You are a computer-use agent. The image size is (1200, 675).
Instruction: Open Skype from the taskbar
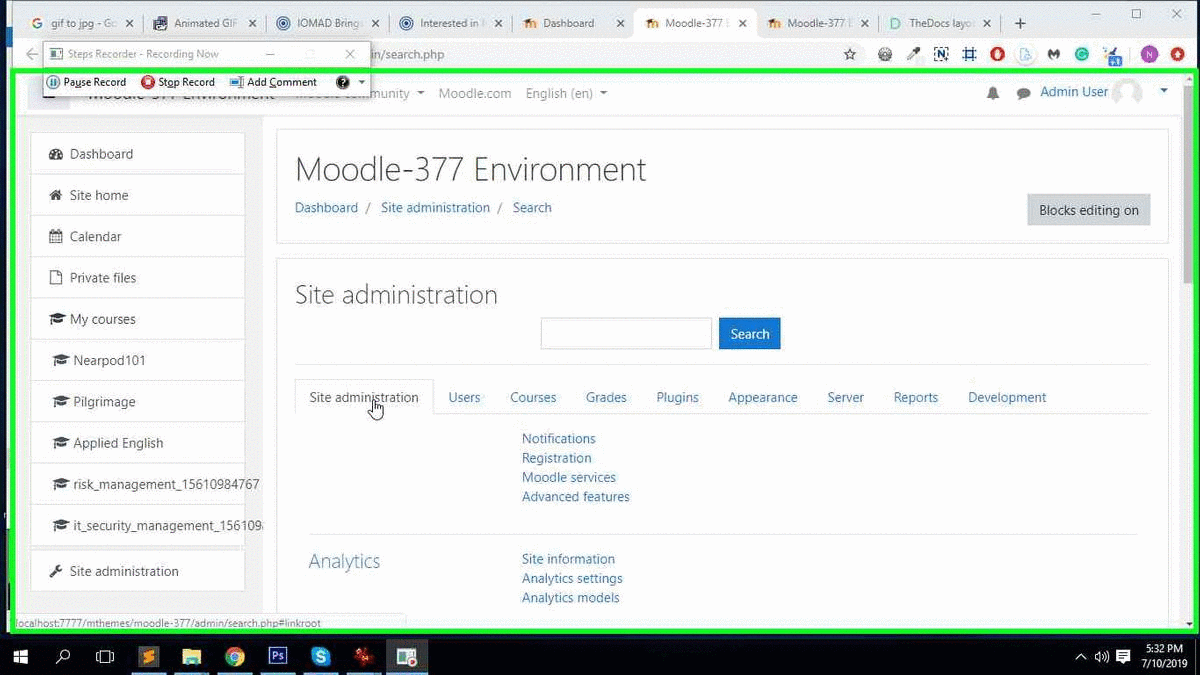point(321,657)
